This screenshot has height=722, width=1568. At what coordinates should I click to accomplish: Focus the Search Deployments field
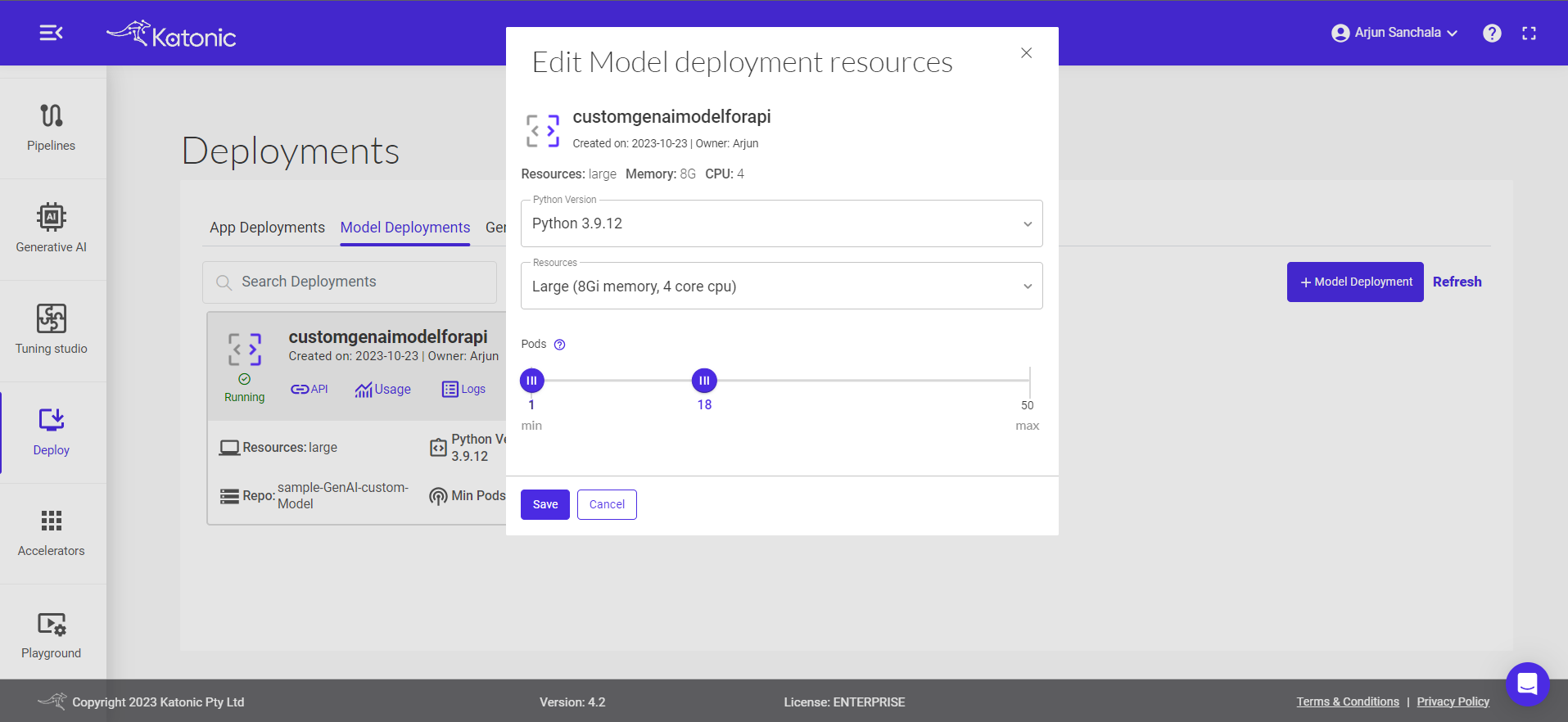pyautogui.click(x=350, y=282)
